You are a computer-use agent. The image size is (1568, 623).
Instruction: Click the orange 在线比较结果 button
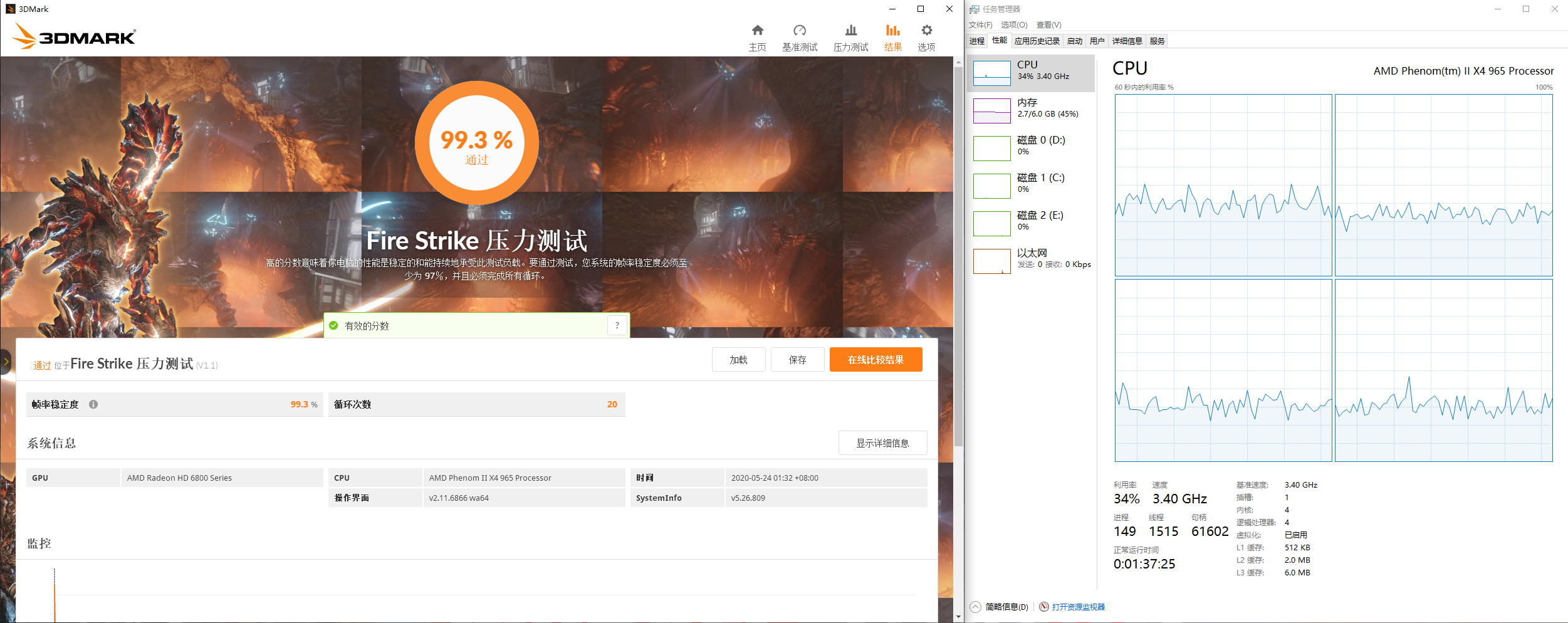tap(876, 360)
